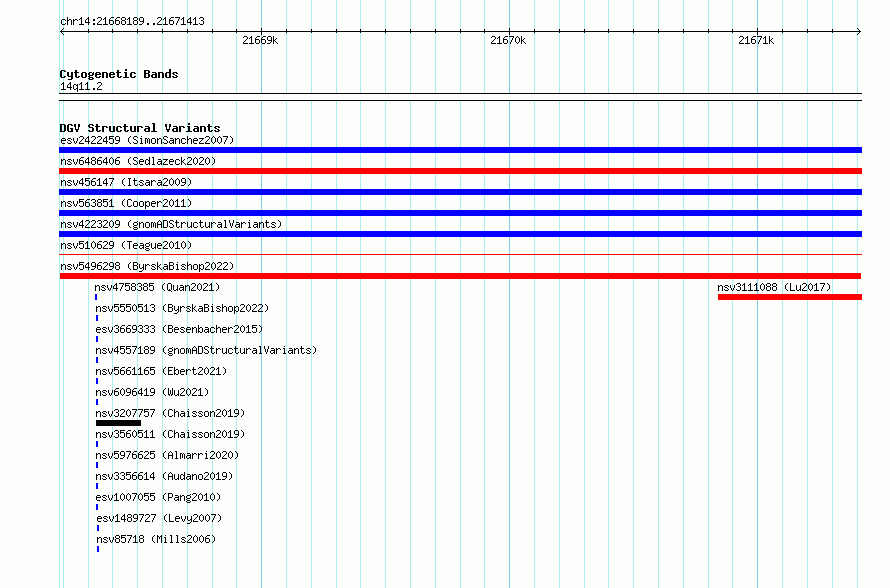Open nsv4758385 (Quan2021) variant
The image size is (890, 588).
tap(157, 287)
